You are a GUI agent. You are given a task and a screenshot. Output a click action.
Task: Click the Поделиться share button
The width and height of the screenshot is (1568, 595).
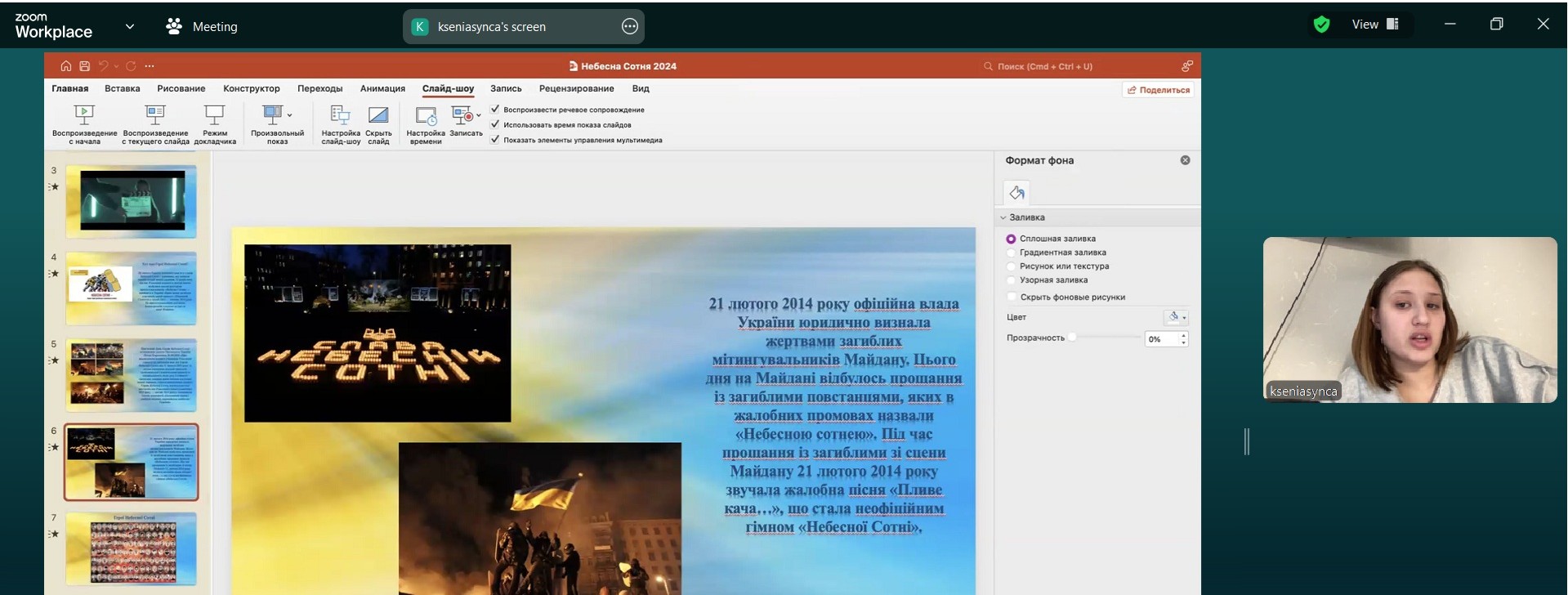tap(1159, 90)
